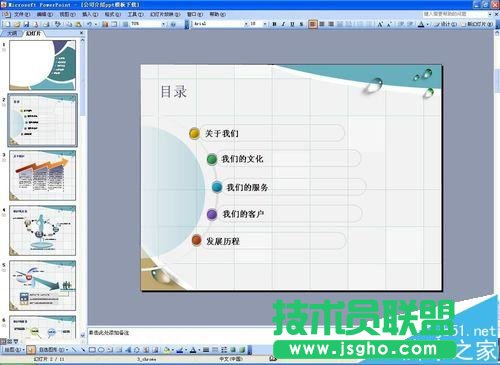Toggle Italic formatting
This screenshot has width=500, height=365.
[x=283, y=24]
